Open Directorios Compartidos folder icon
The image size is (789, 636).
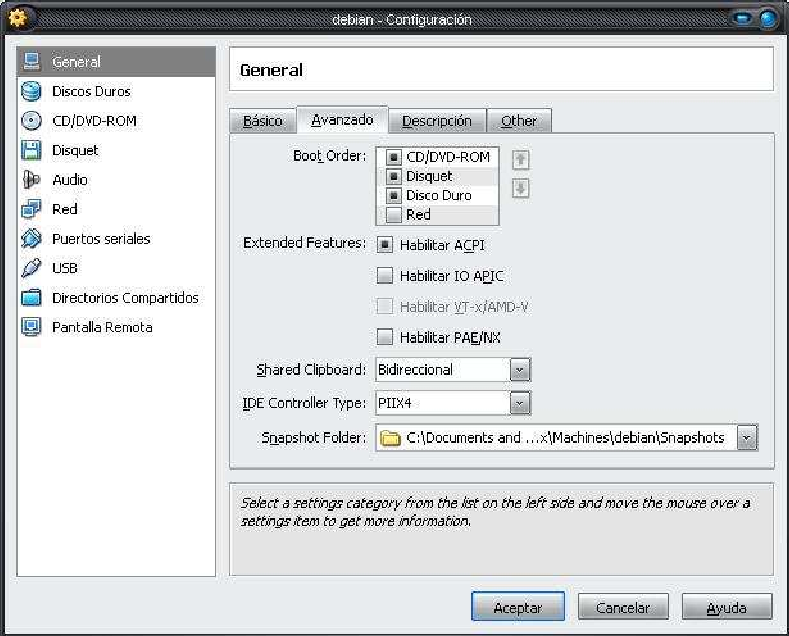point(31,298)
